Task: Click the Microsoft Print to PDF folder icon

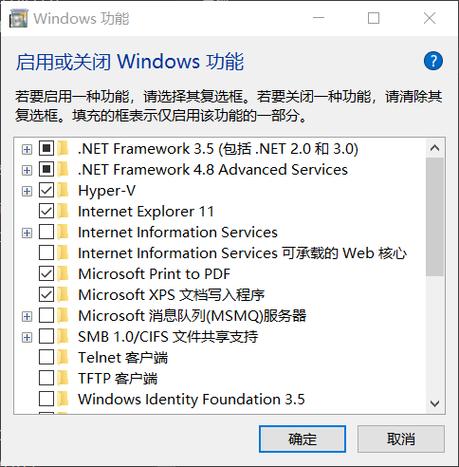Action: pos(63,274)
